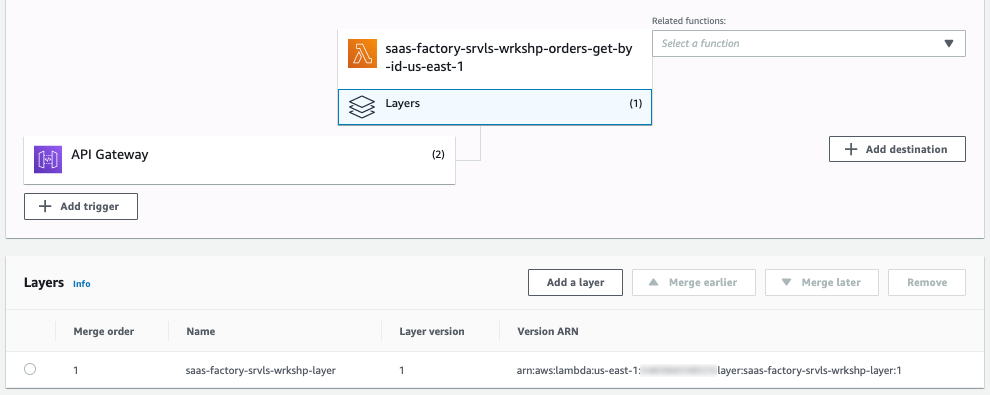This screenshot has height=395, width=990.
Task: Click the Remove button
Action: click(x=927, y=283)
